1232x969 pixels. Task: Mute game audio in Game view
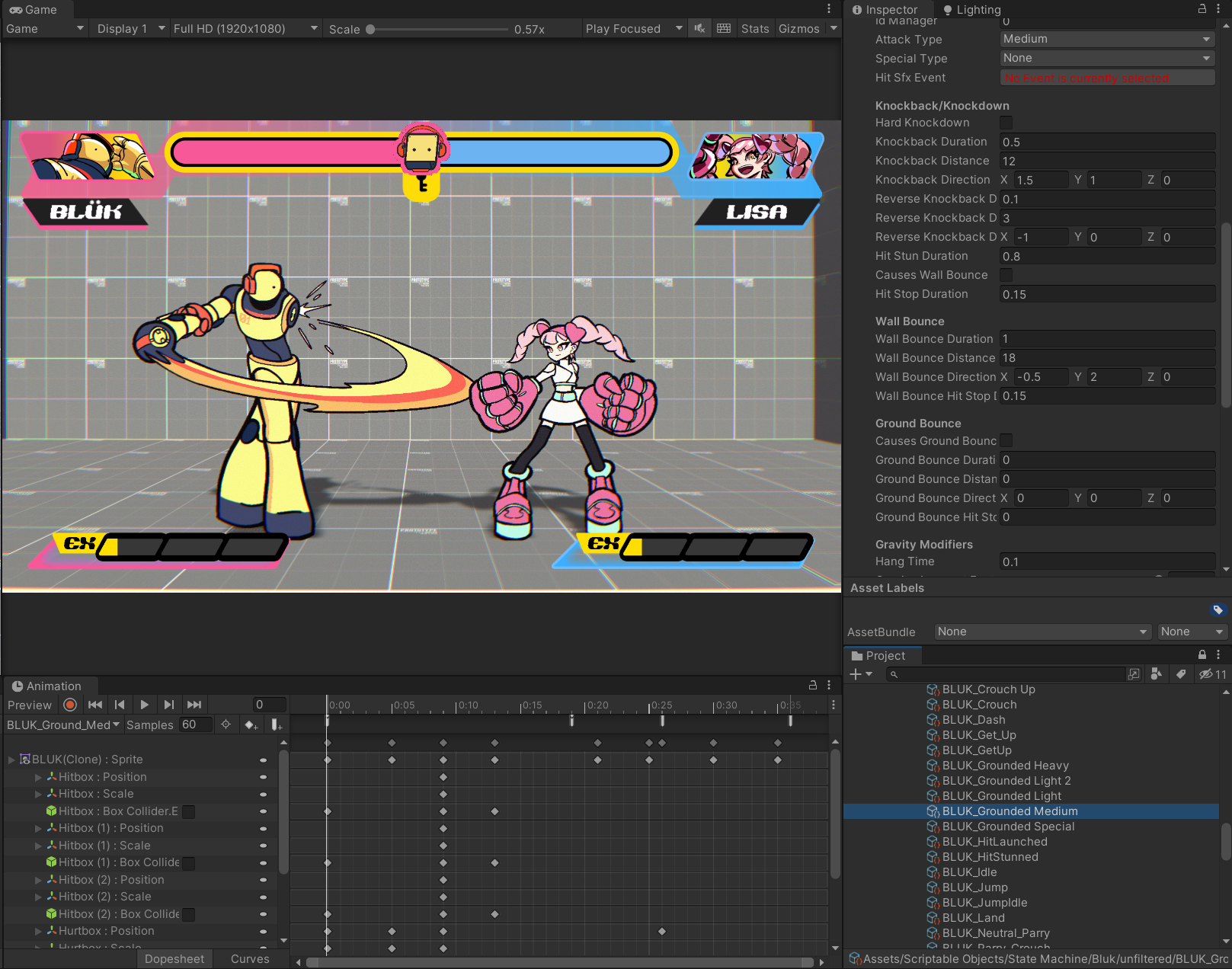coord(699,28)
